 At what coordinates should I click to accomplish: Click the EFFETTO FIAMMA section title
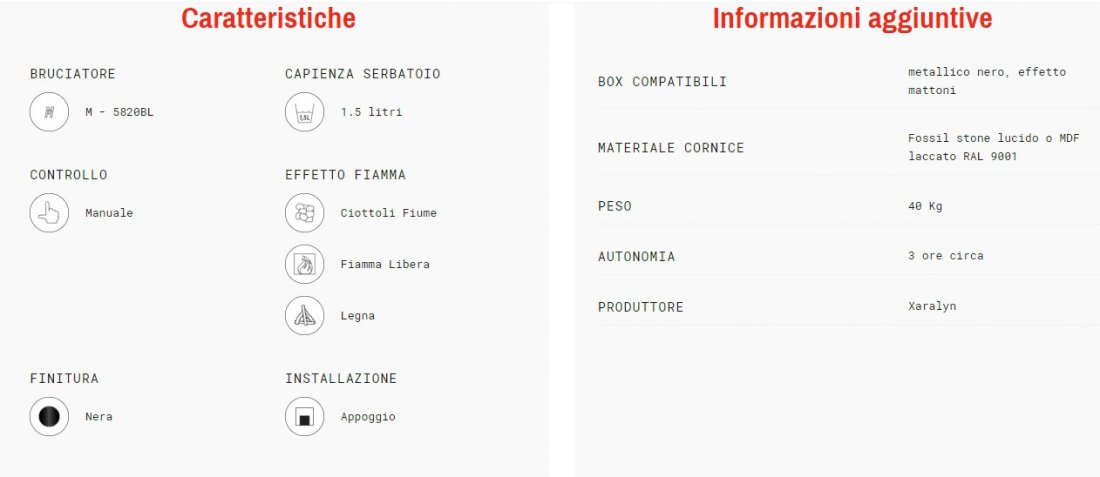(345, 175)
